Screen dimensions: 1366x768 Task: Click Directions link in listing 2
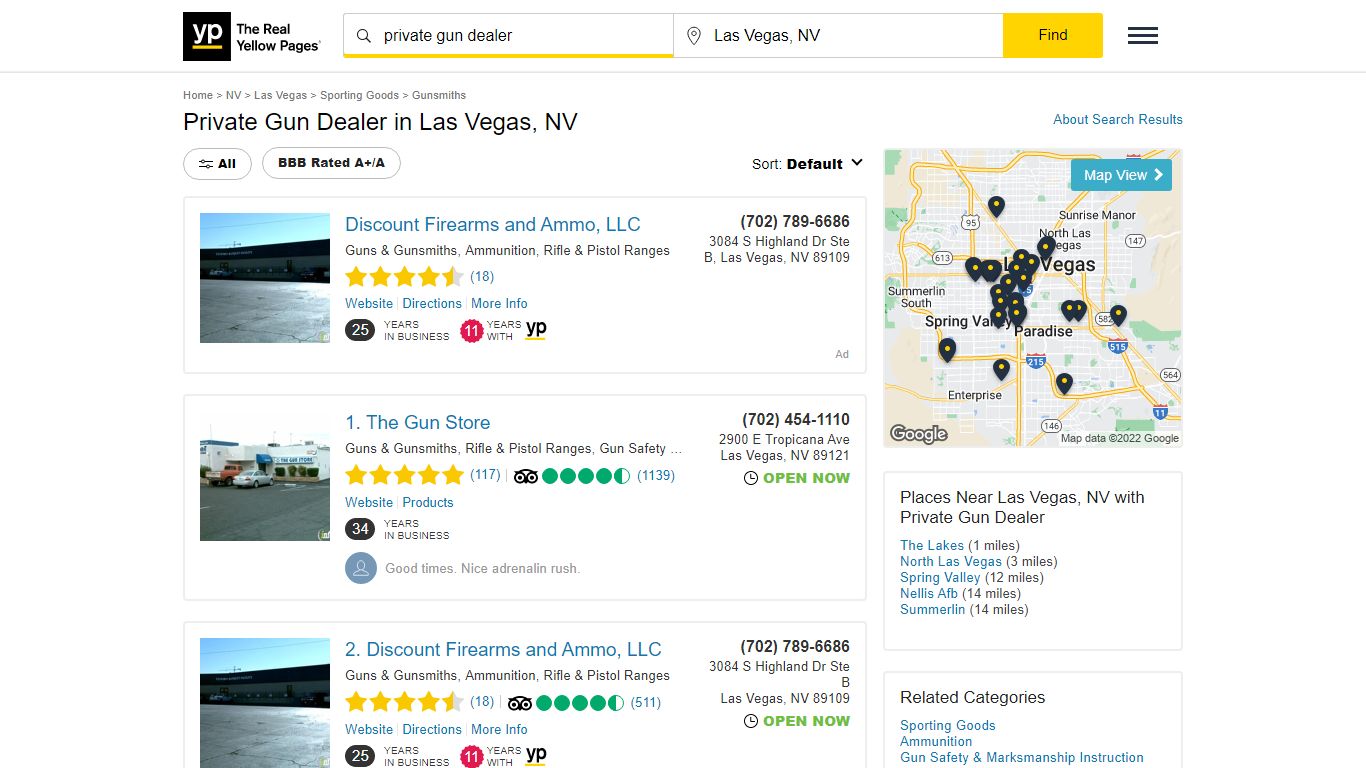point(432,729)
